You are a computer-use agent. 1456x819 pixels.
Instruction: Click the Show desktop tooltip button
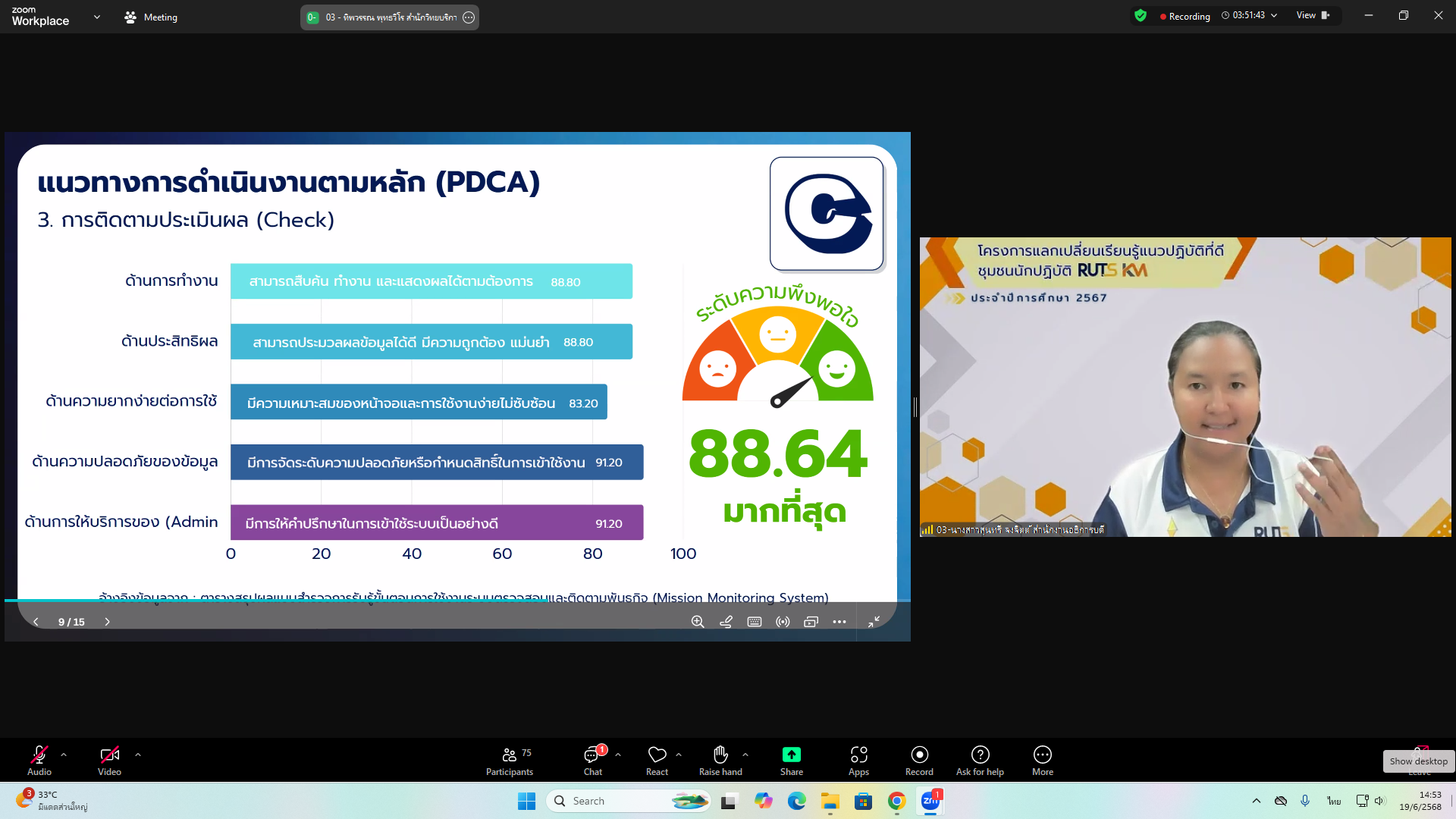click(x=1418, y=761)
